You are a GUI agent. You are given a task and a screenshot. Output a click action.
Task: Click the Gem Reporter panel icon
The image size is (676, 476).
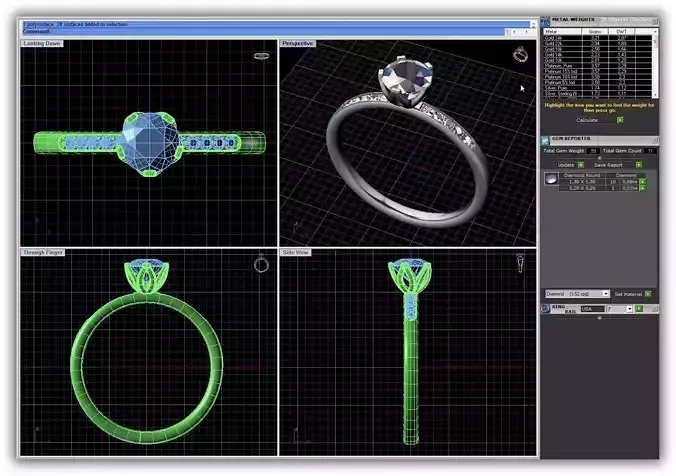[x=545, y=140]
